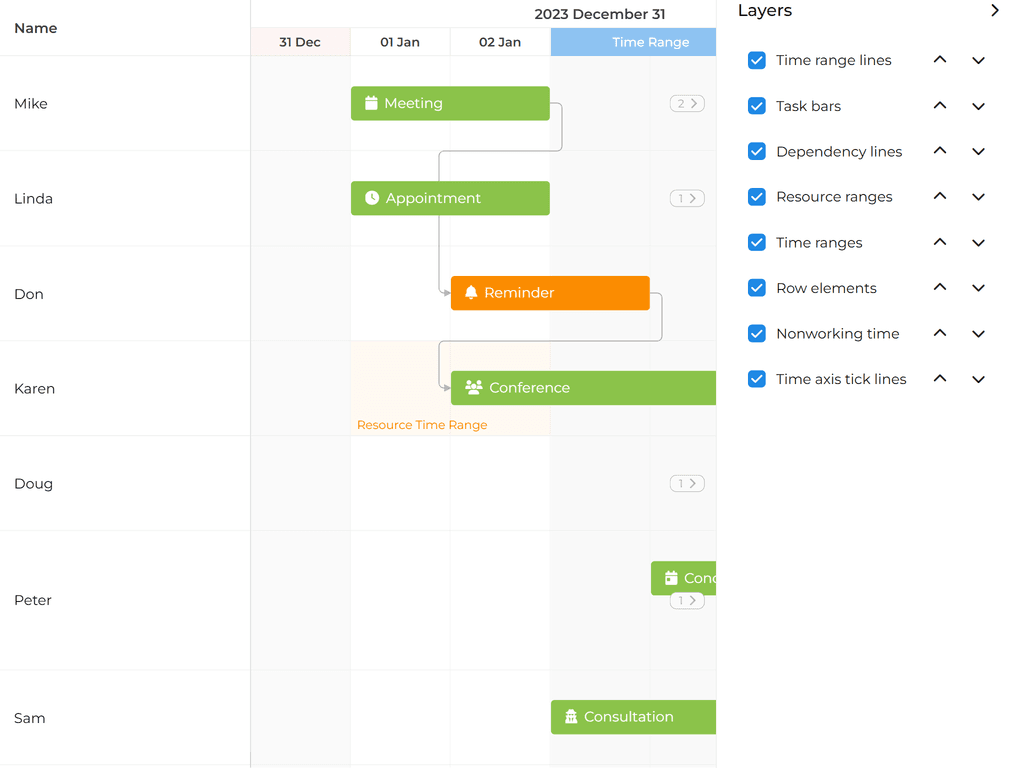Expand Mike's hidden events badge
This screenshot has width=1024, height=768.
687,103
